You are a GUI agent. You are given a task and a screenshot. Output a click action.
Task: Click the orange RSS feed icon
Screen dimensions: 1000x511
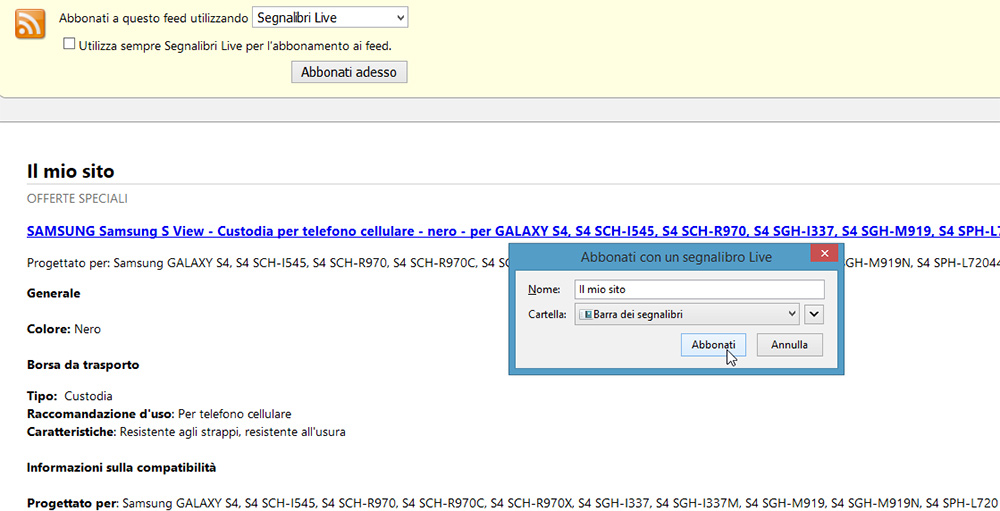click(x=30, y=24)
